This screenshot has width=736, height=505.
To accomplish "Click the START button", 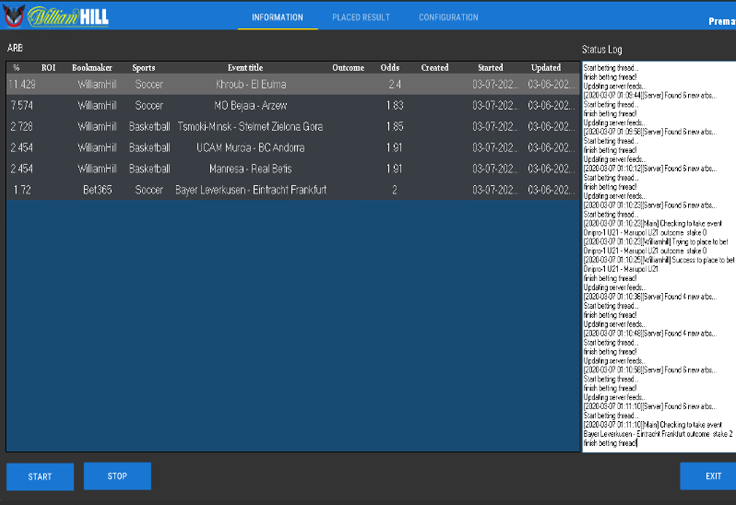I will pos(40,476).
